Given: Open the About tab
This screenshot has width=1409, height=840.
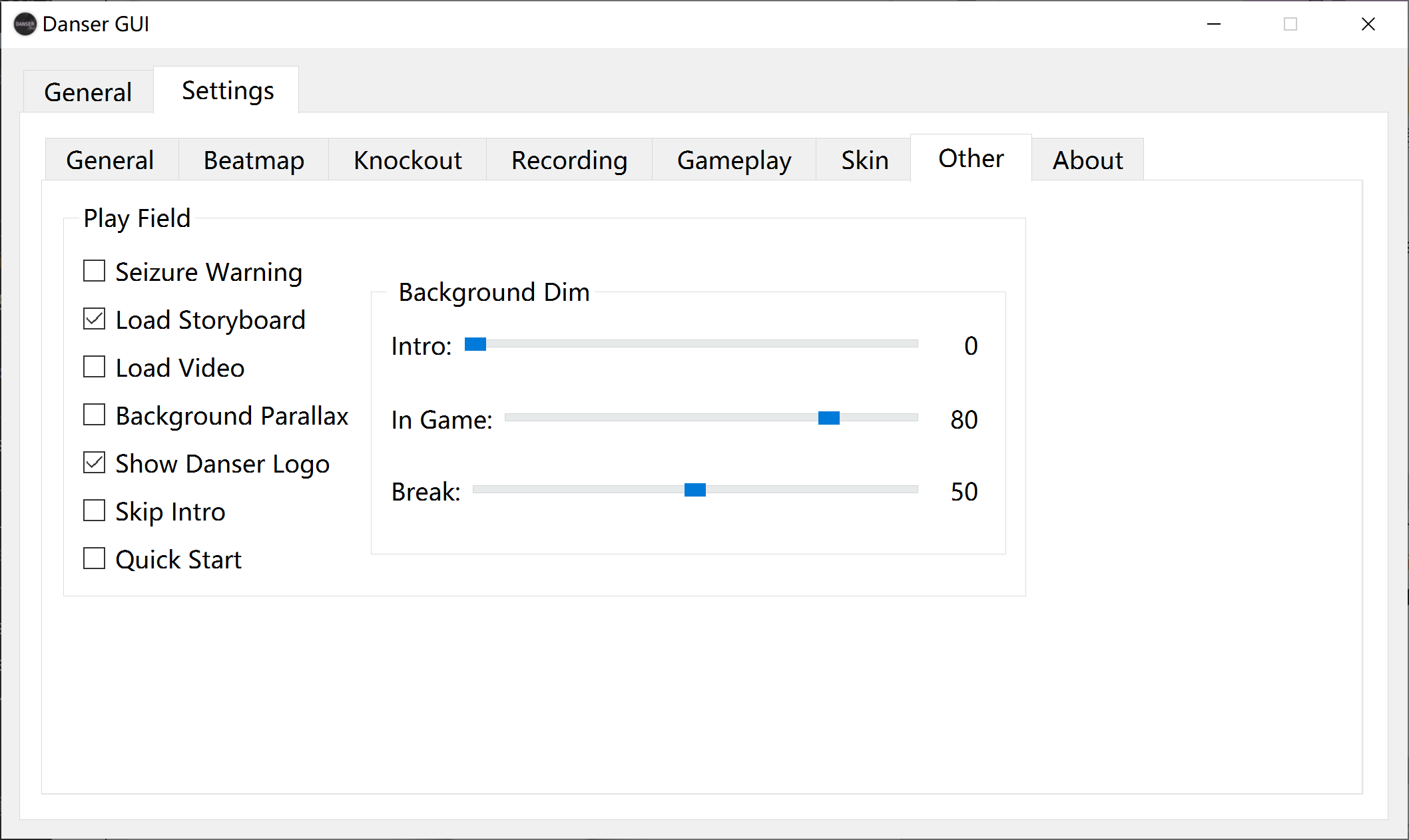Looking at the screenshot, I should click(x=1087, y=160).
